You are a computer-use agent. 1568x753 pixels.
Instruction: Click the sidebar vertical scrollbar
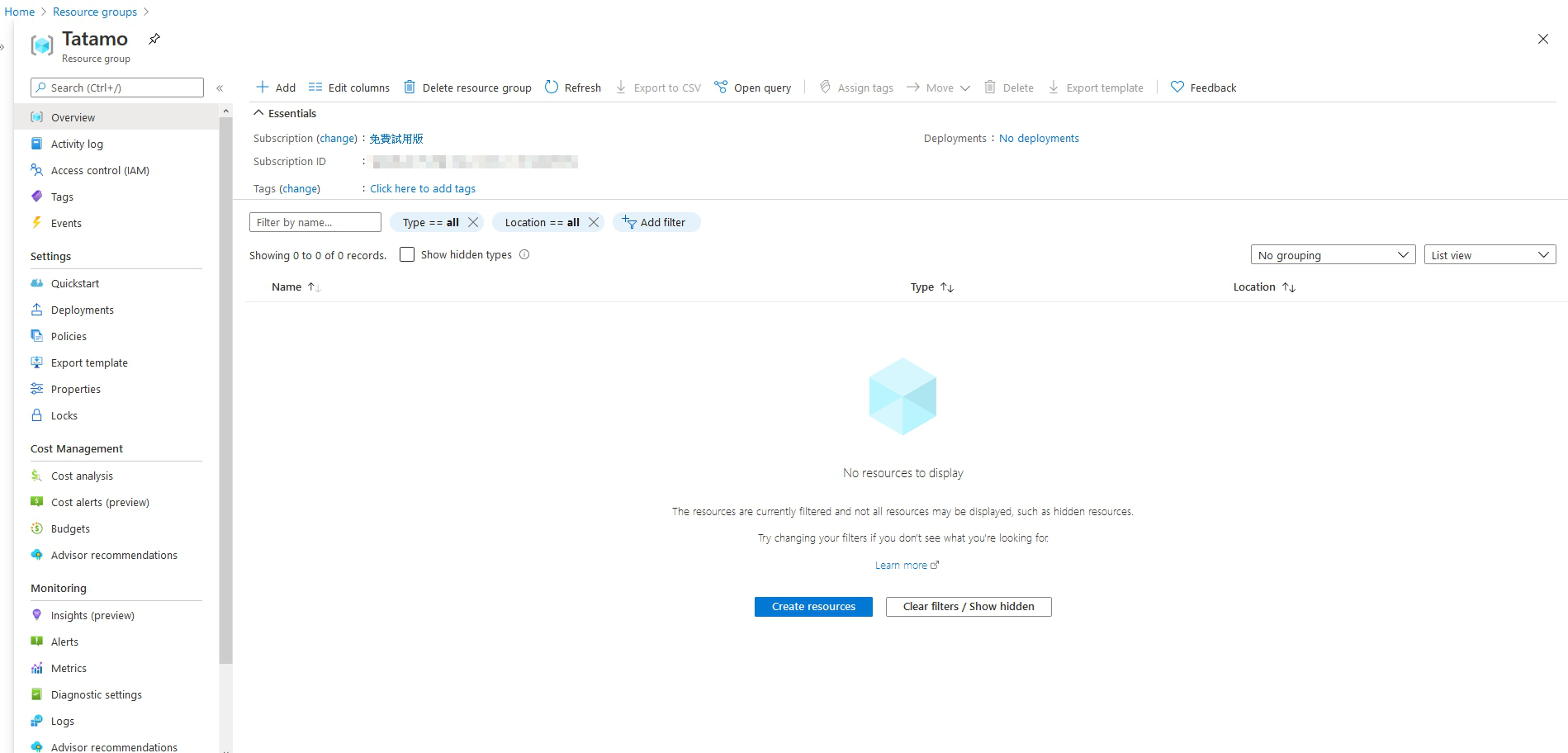pos(226,390)
